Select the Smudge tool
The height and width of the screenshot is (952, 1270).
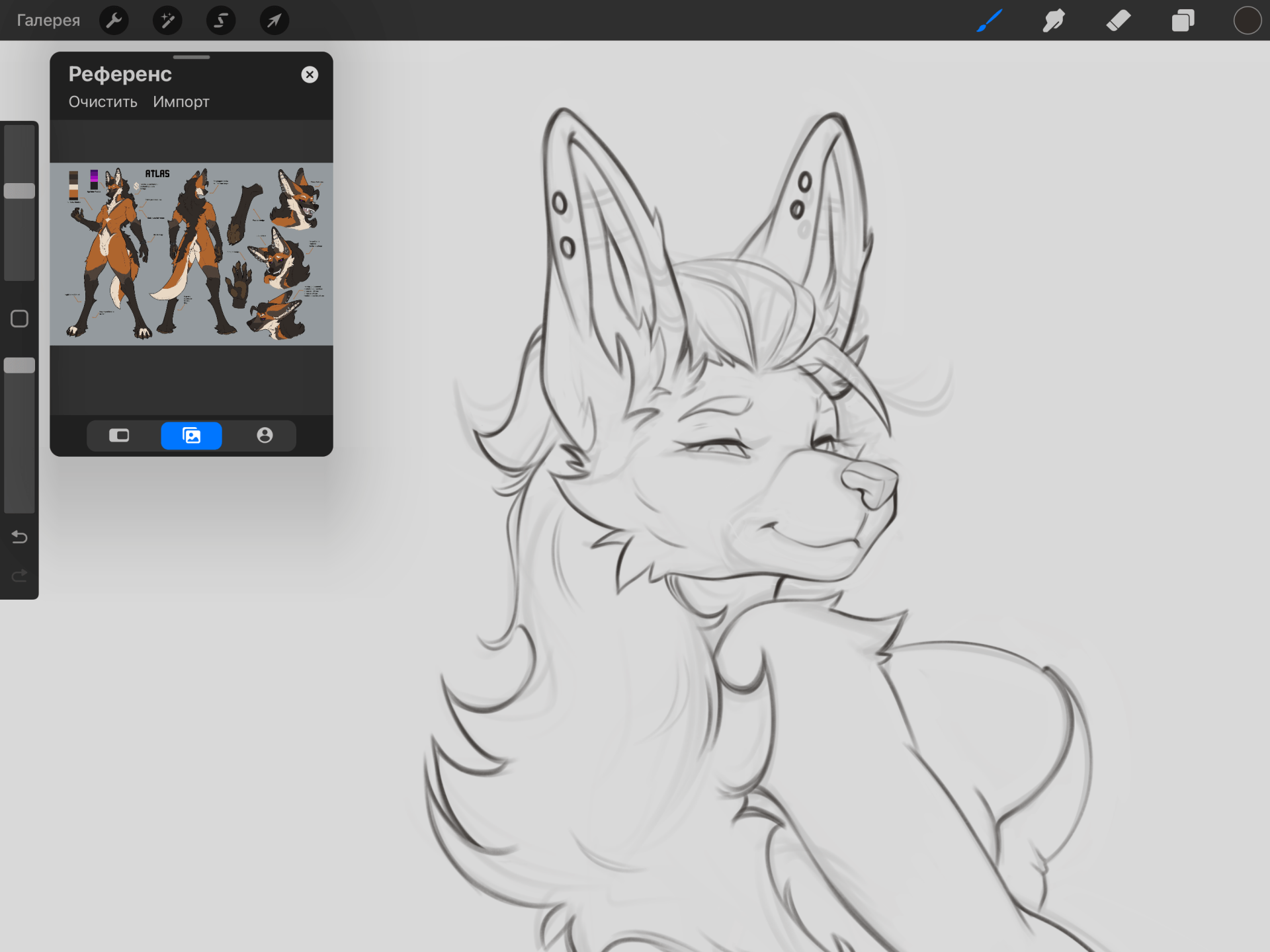coord(1054,20)
